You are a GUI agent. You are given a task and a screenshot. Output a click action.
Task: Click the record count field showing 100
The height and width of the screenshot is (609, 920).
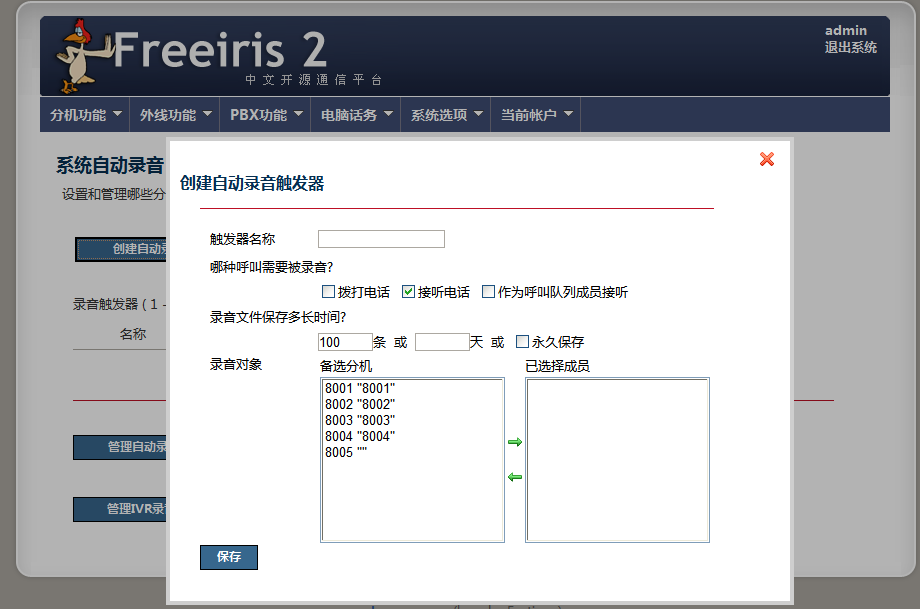345,342
